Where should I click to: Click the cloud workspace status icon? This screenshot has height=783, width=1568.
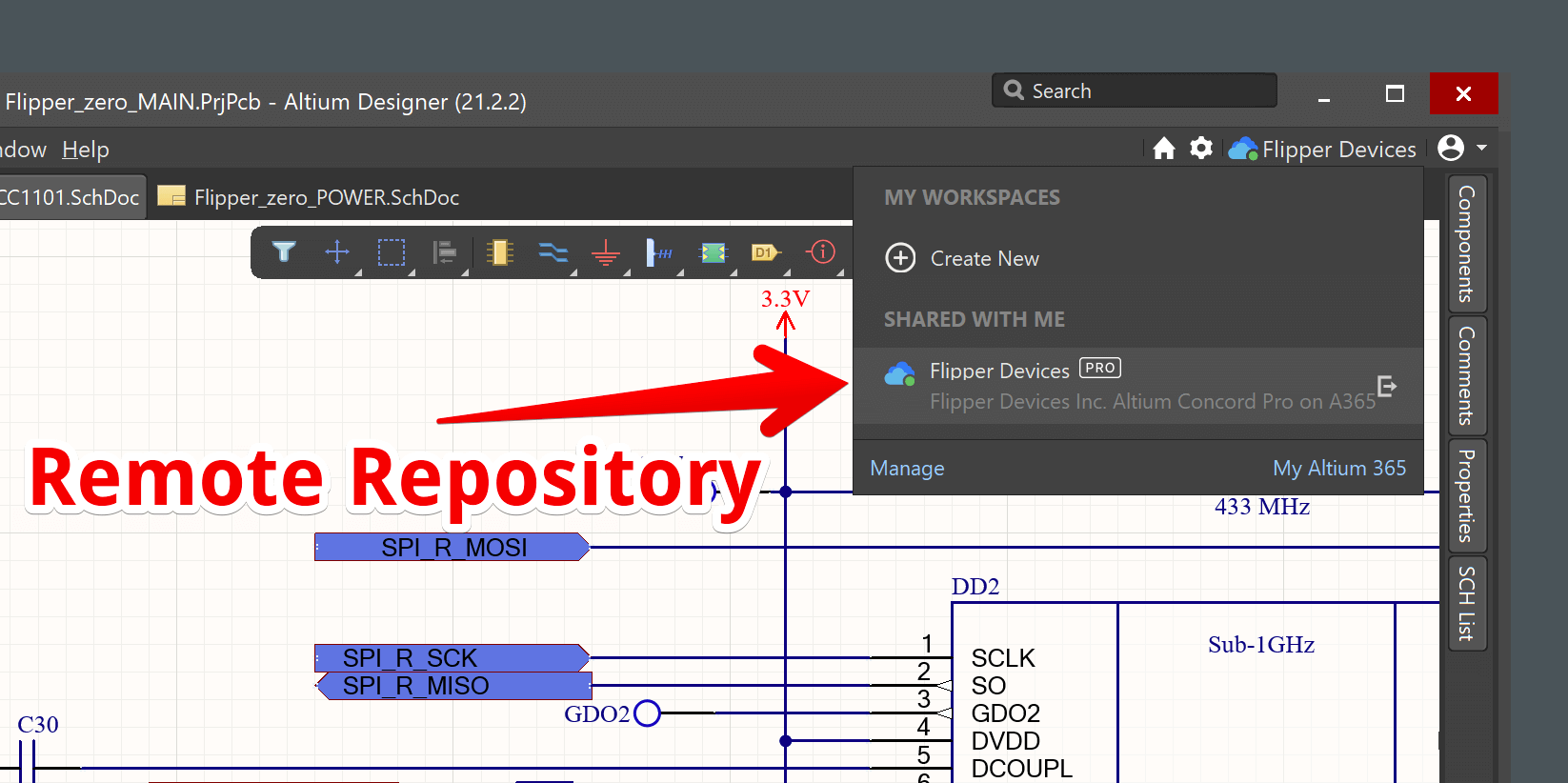tap(1243, 149)
